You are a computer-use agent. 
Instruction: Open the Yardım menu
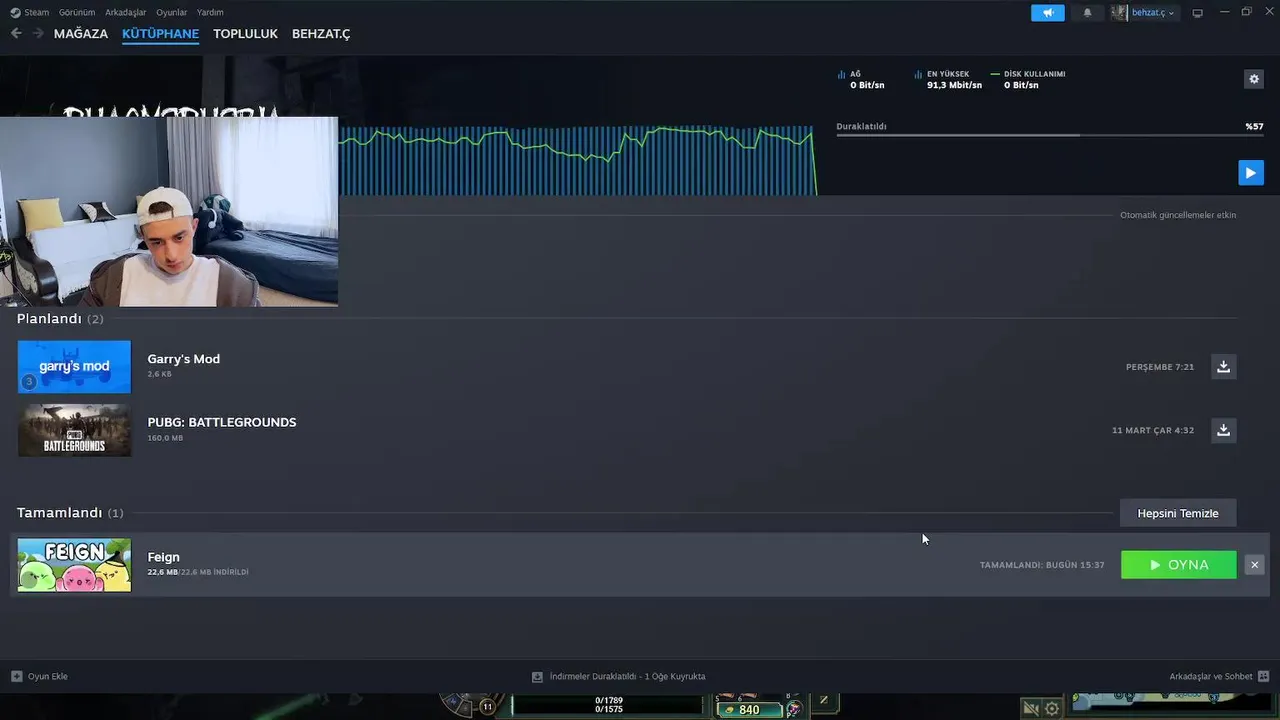(210, 13)
